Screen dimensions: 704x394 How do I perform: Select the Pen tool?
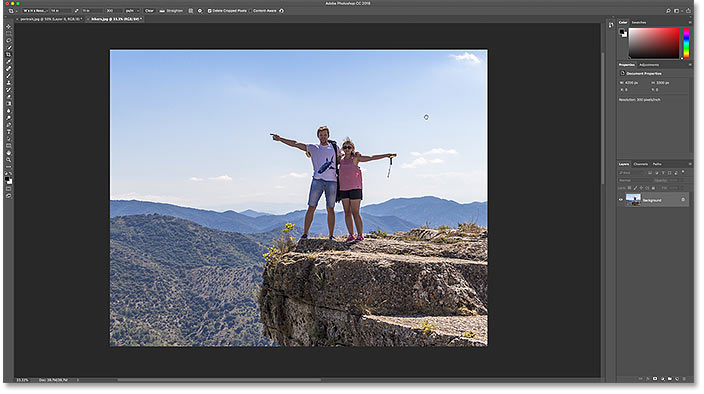9,125
